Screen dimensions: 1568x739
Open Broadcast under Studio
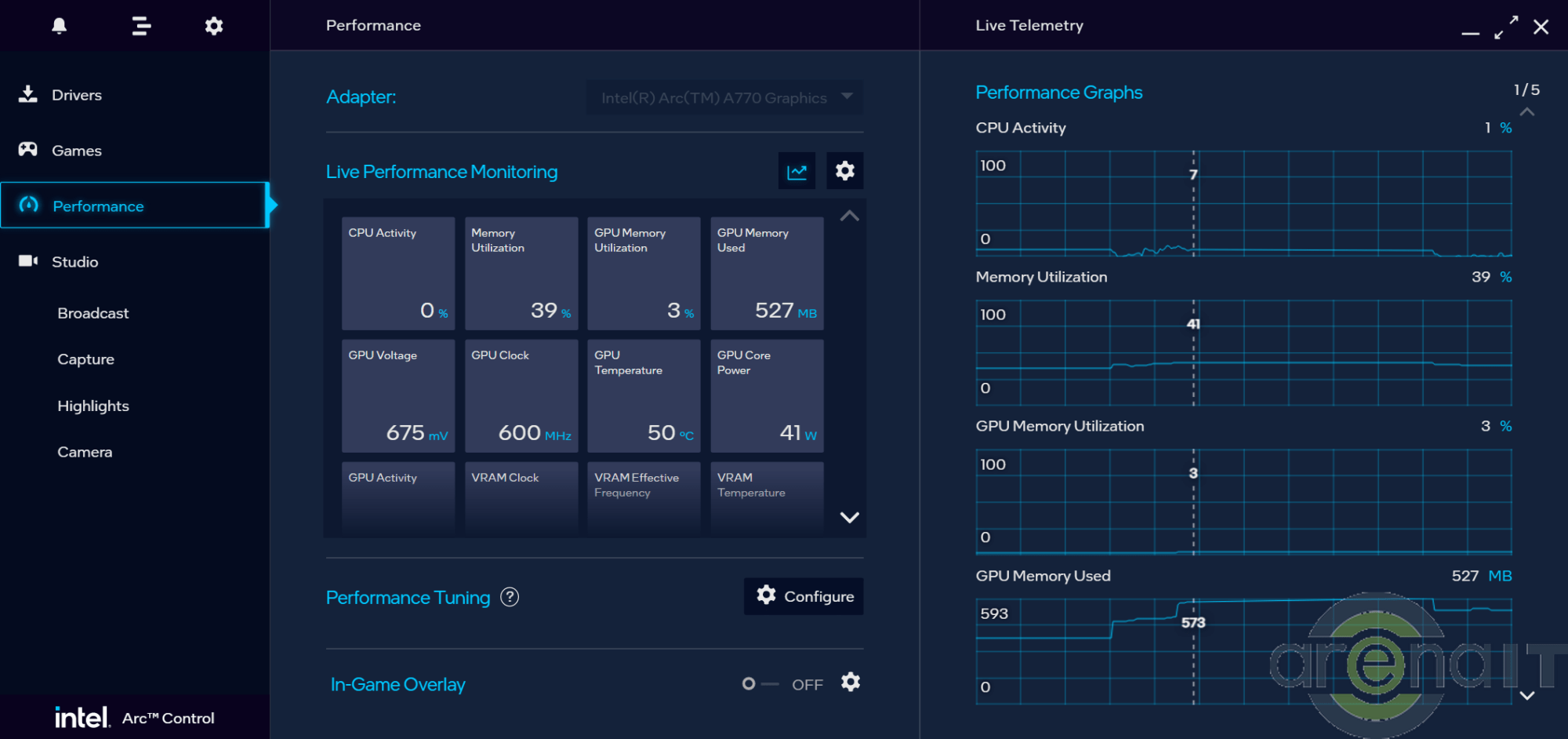[x=93, y=313]
